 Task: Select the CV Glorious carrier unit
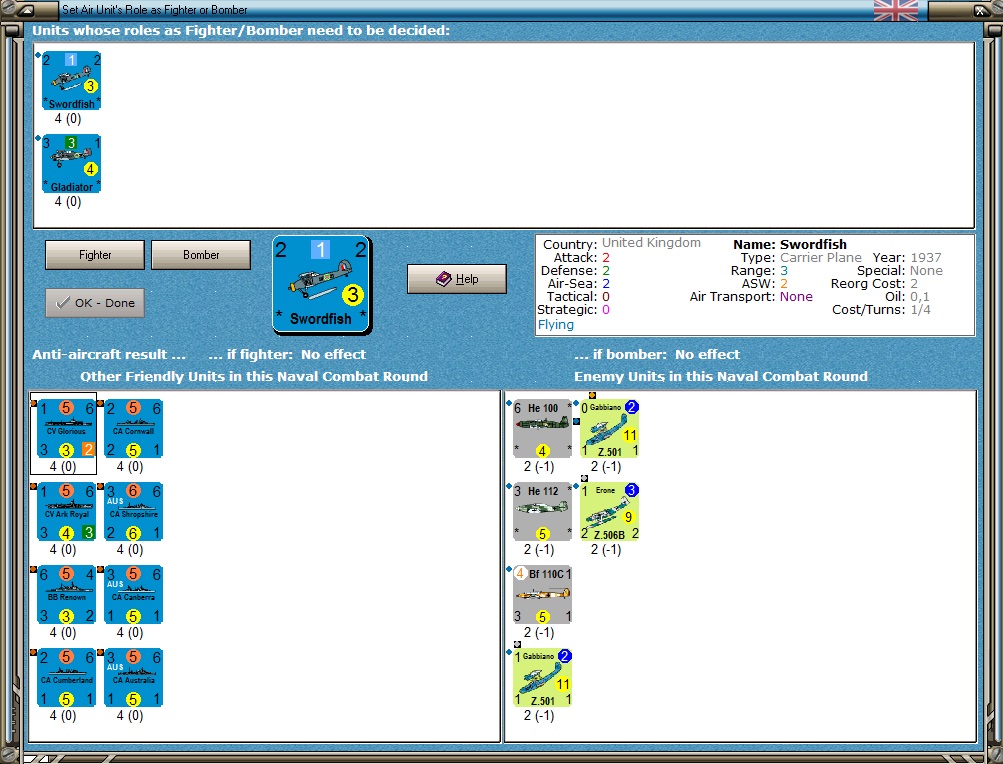pos(66,429)
